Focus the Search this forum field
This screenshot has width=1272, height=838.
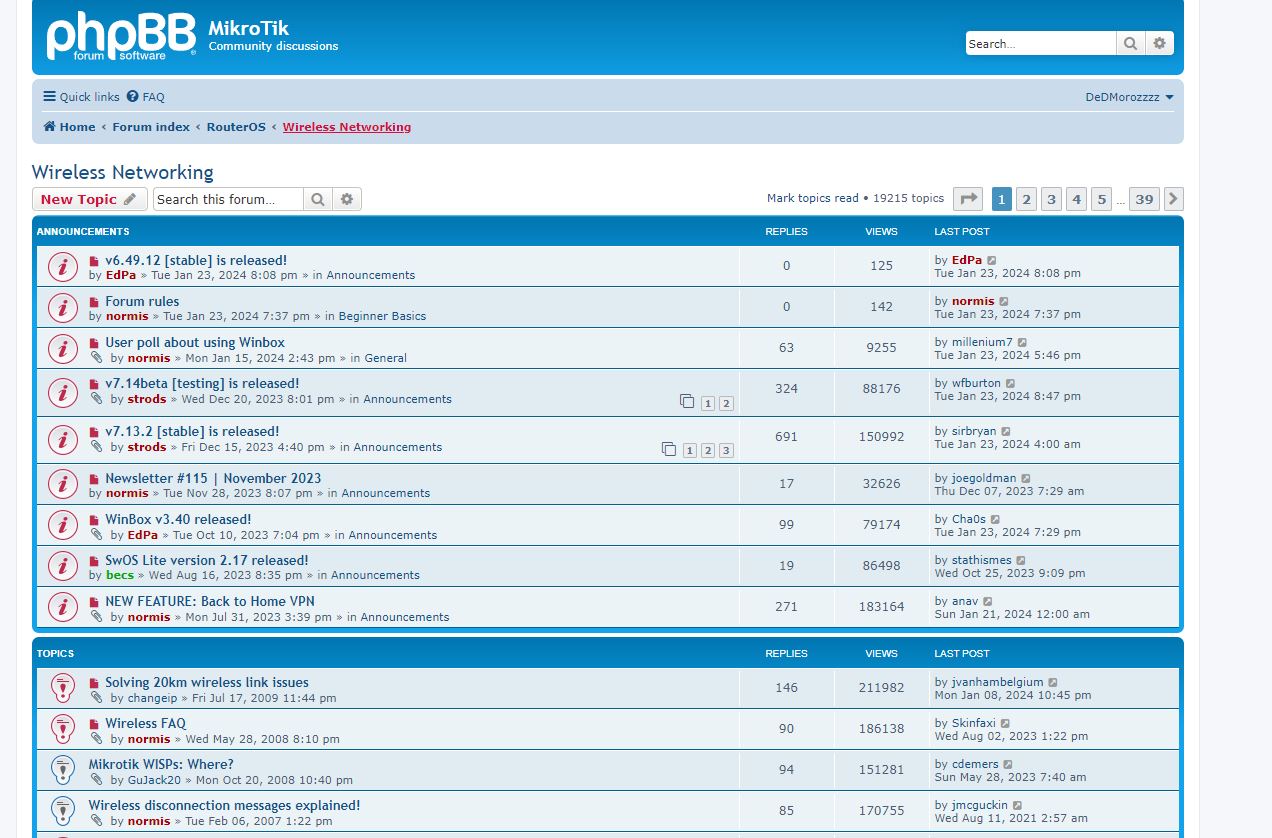(228, 199)
